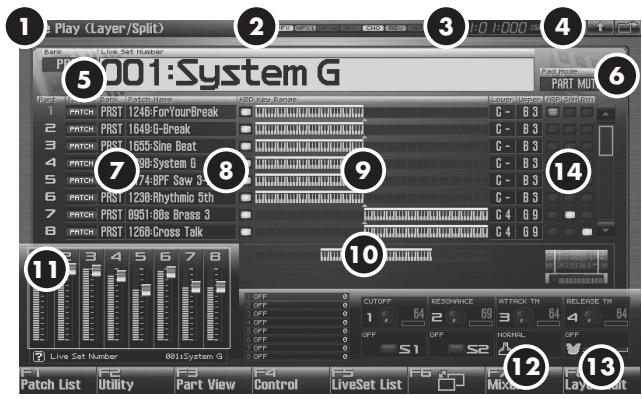Select the RELEASE TM knob 4
642x399 pixels.
tap(590, 317)
